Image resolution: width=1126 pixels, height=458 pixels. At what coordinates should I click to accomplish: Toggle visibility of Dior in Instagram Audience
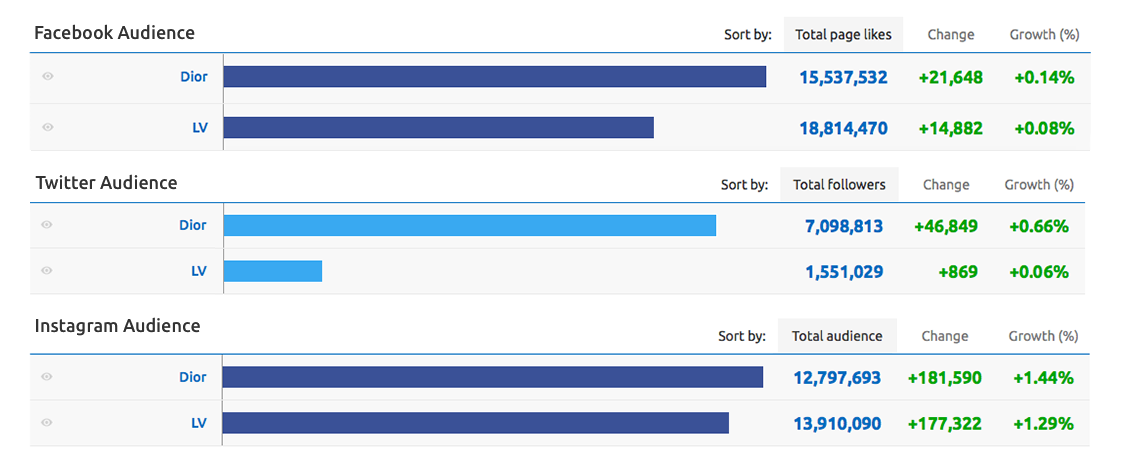click(47, 377)
